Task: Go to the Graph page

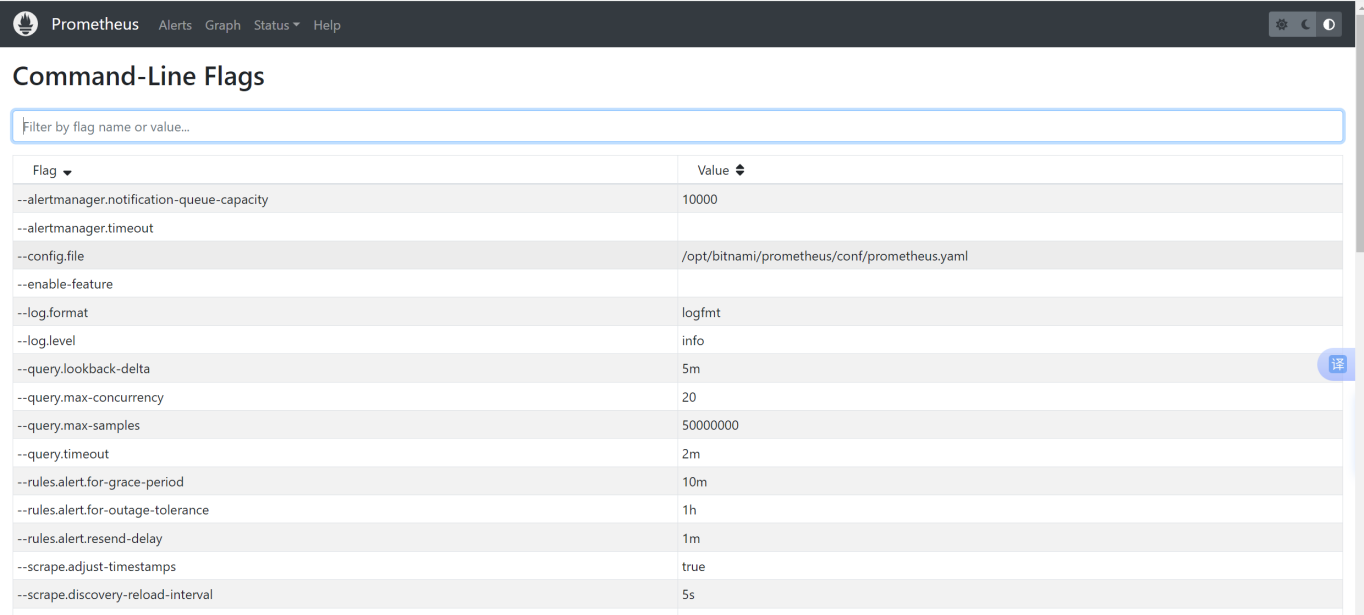Action: (x=222, y=25)
